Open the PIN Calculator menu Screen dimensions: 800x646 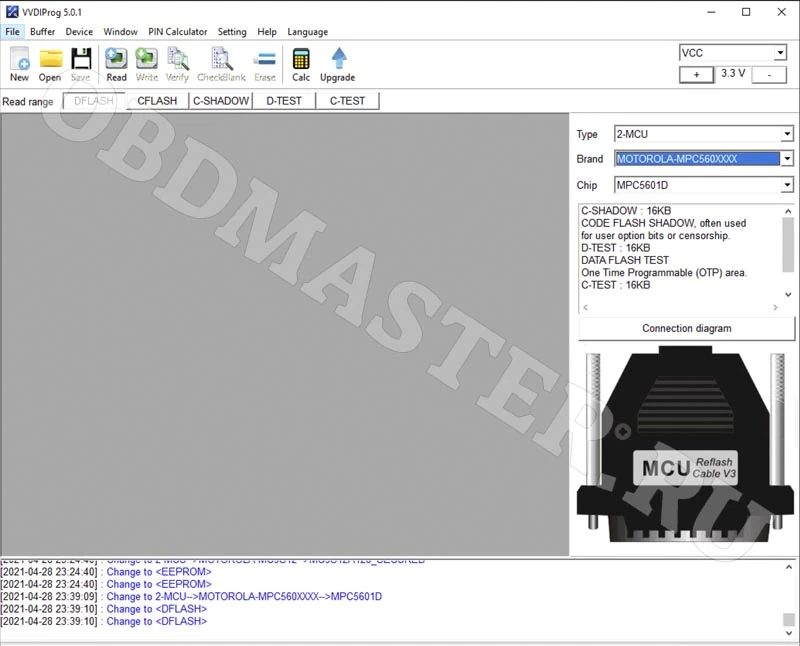coord(178,32)
